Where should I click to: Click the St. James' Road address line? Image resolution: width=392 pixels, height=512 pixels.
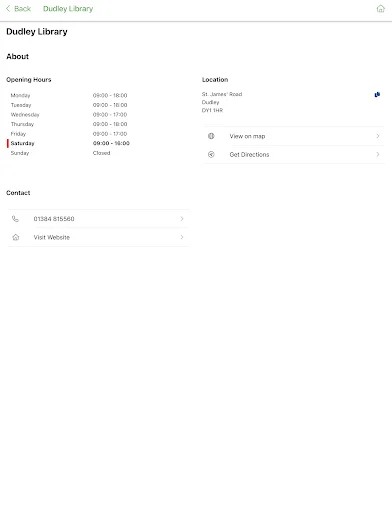[222, 94]
